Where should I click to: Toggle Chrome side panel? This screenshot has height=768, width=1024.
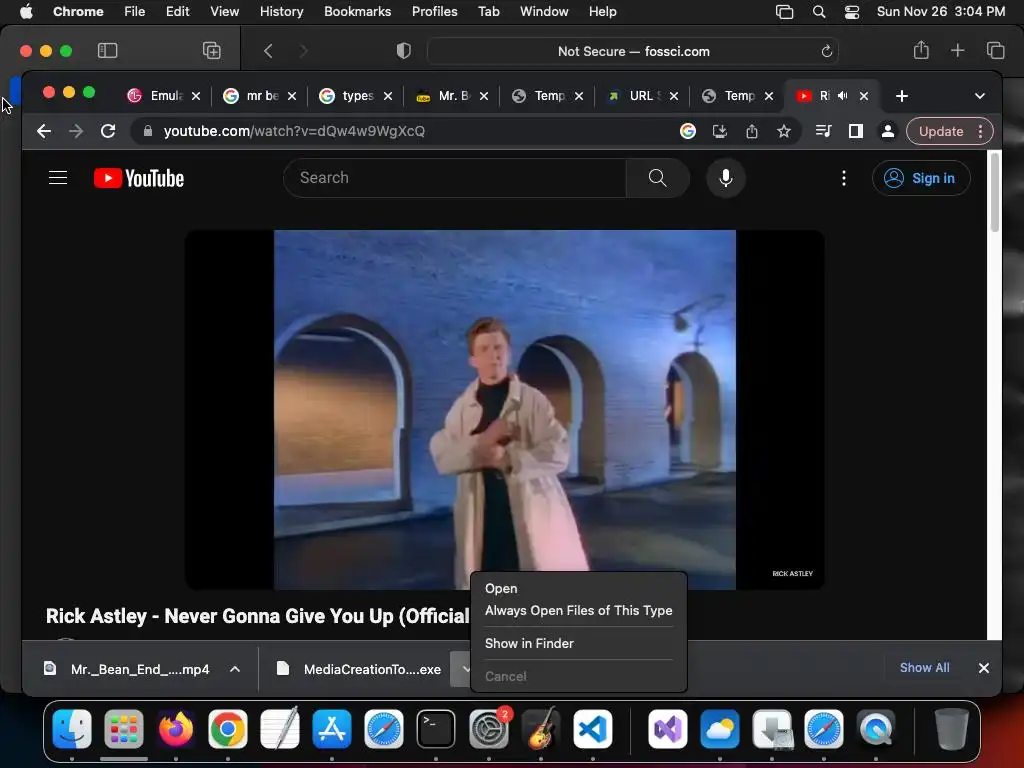pos(856,131)
